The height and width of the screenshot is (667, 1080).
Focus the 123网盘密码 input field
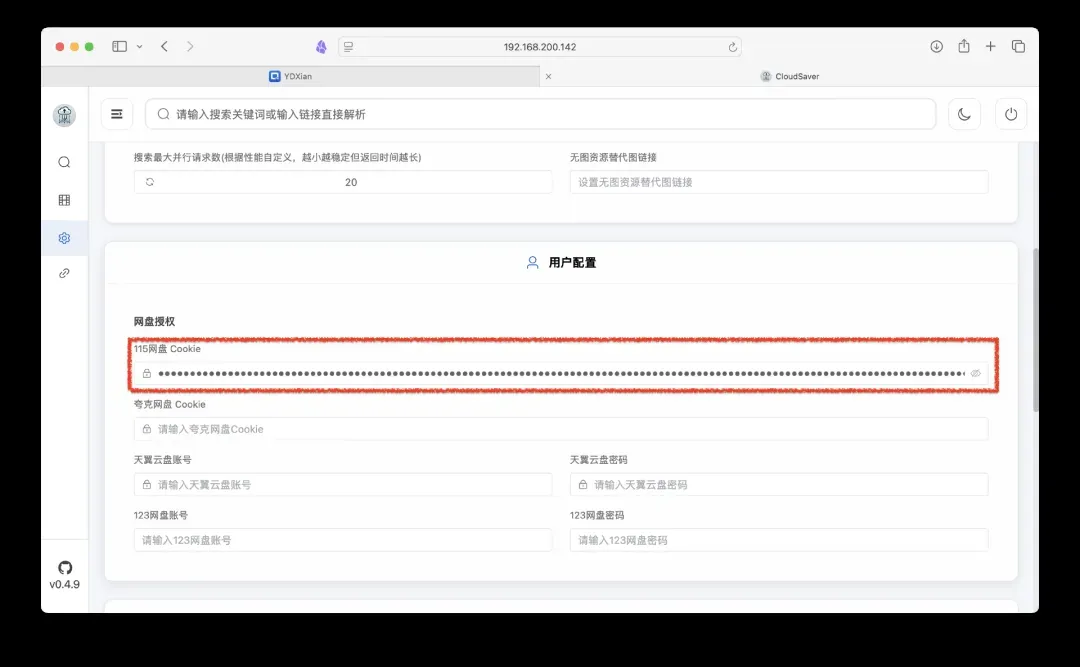(x=778, y=540)
